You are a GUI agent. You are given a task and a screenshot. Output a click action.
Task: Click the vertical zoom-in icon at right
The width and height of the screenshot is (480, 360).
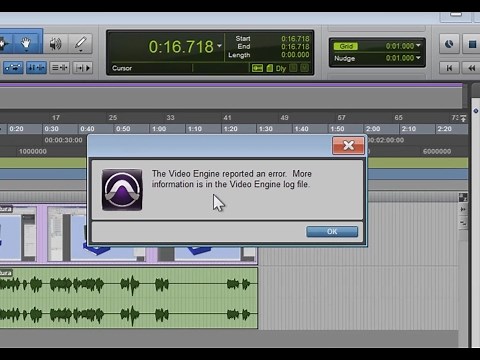[x=463, y=210]
